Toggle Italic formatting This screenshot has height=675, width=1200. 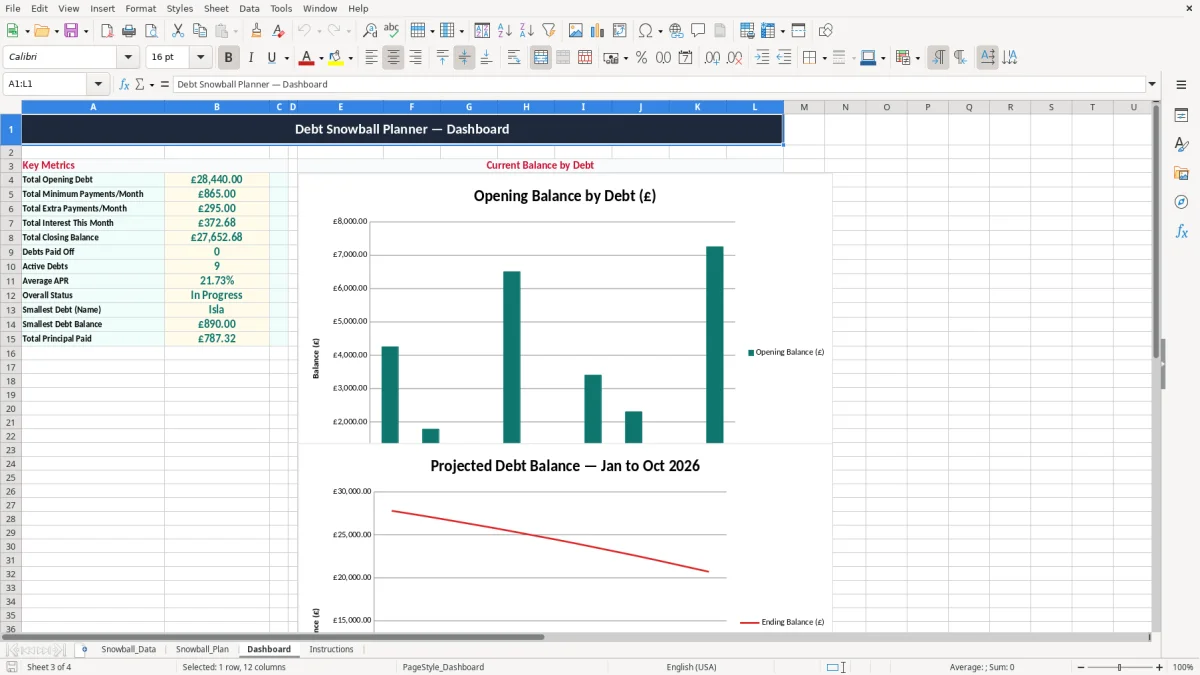250,58
